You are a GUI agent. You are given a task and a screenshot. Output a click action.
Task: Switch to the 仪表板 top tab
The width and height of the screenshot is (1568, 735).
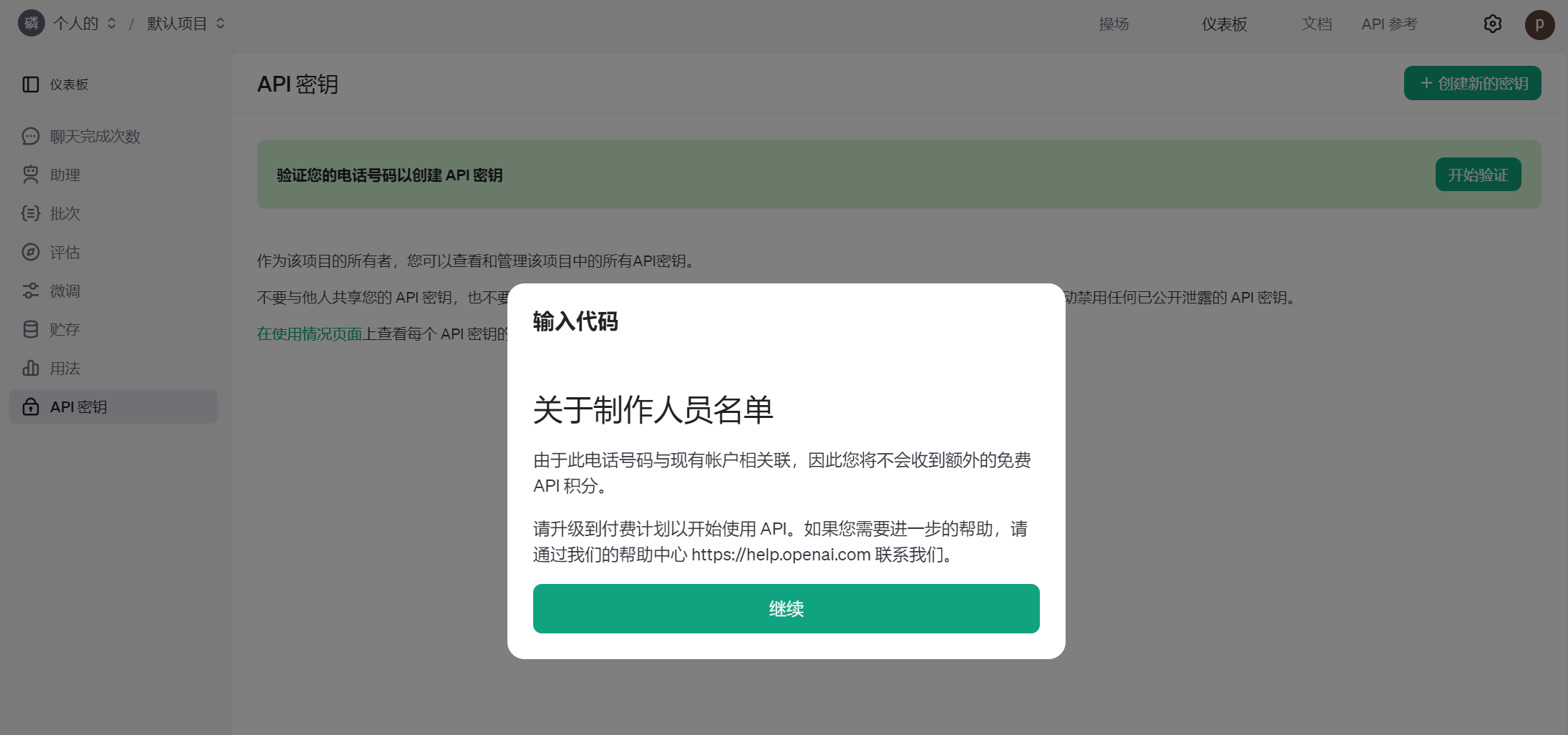click(1224, 24)
